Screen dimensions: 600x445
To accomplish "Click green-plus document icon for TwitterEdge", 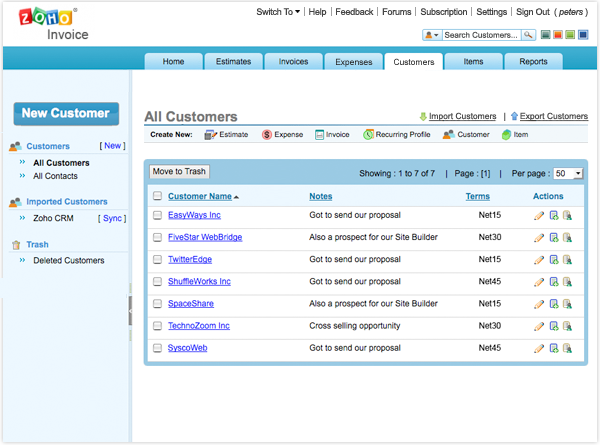I will 554,260.
